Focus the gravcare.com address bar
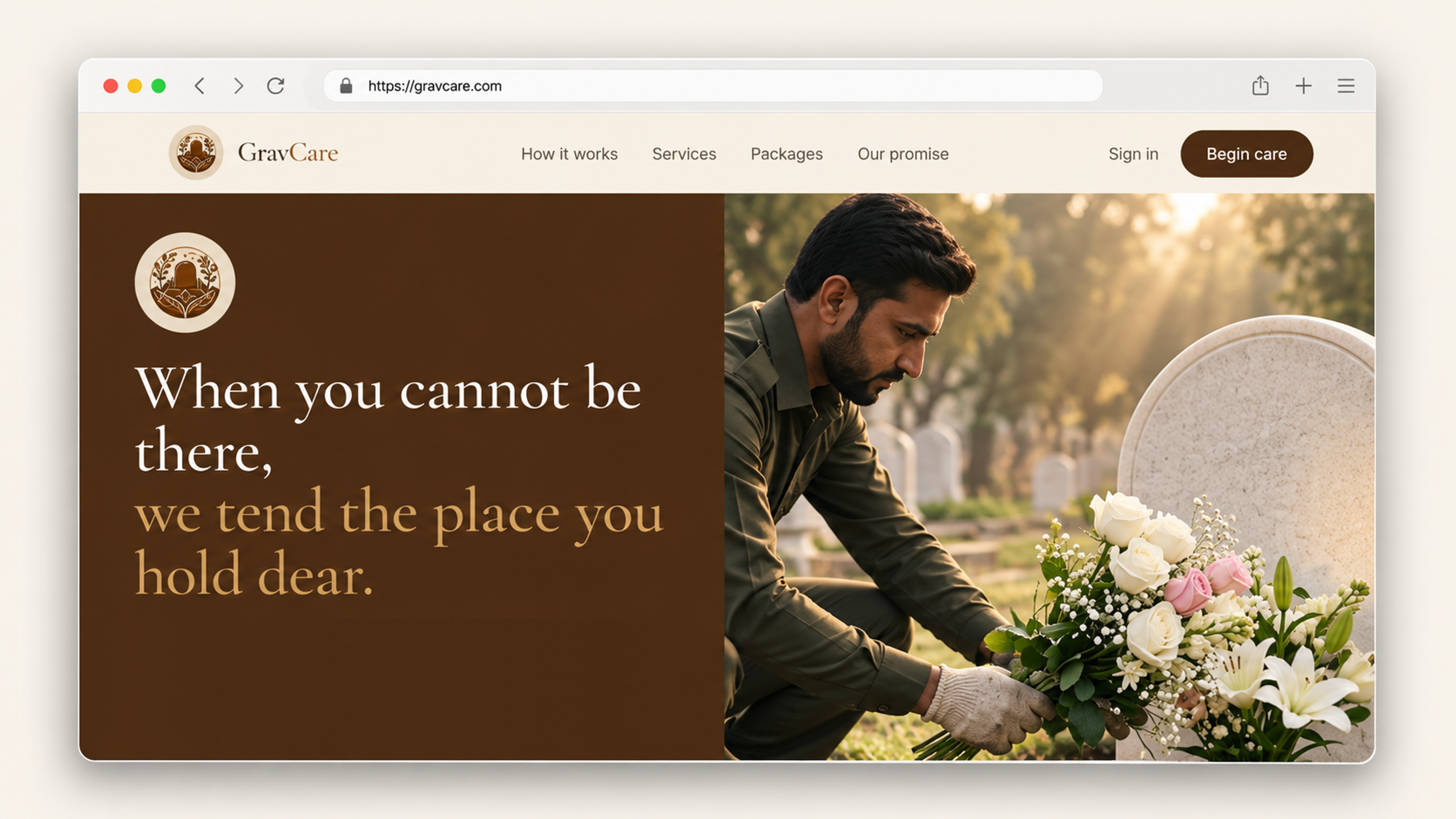Image resolution: width=1456 pixels, height=819 pixels. [x=713, y=86]
